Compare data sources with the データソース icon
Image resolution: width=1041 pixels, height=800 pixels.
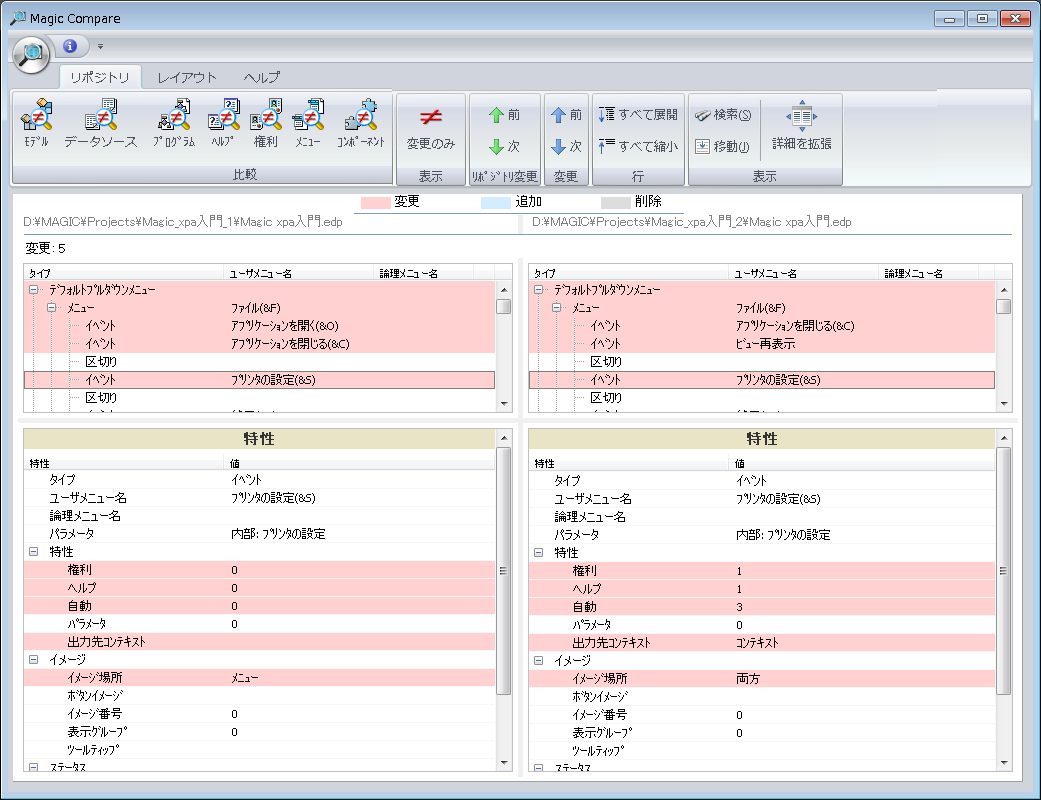pos(101,123)
